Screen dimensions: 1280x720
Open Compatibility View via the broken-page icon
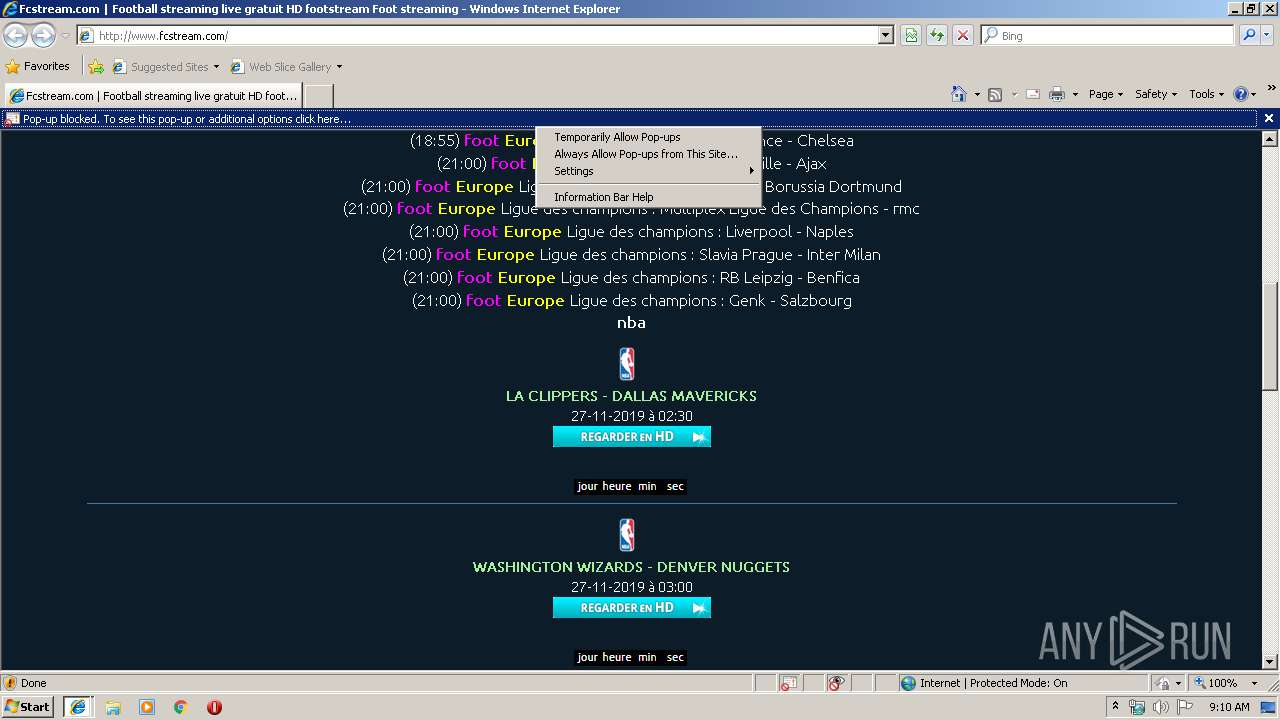(911, 35)
